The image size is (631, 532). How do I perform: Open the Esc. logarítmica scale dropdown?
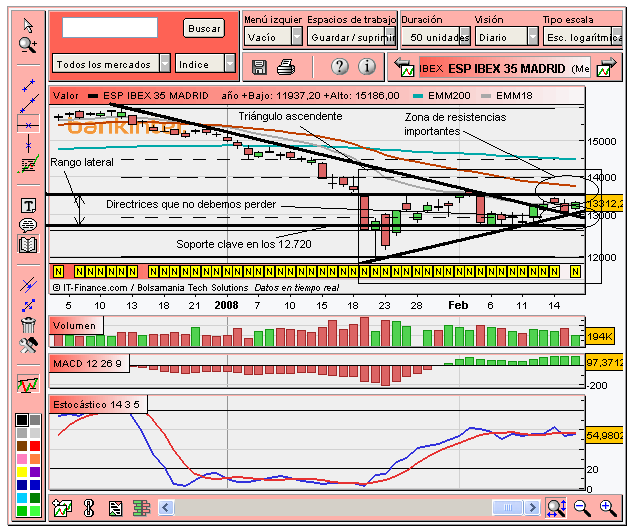[x=582, y=37]
